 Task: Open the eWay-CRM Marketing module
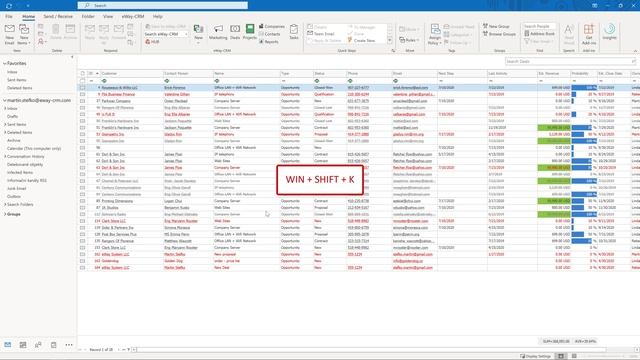[x=218, y=32]
